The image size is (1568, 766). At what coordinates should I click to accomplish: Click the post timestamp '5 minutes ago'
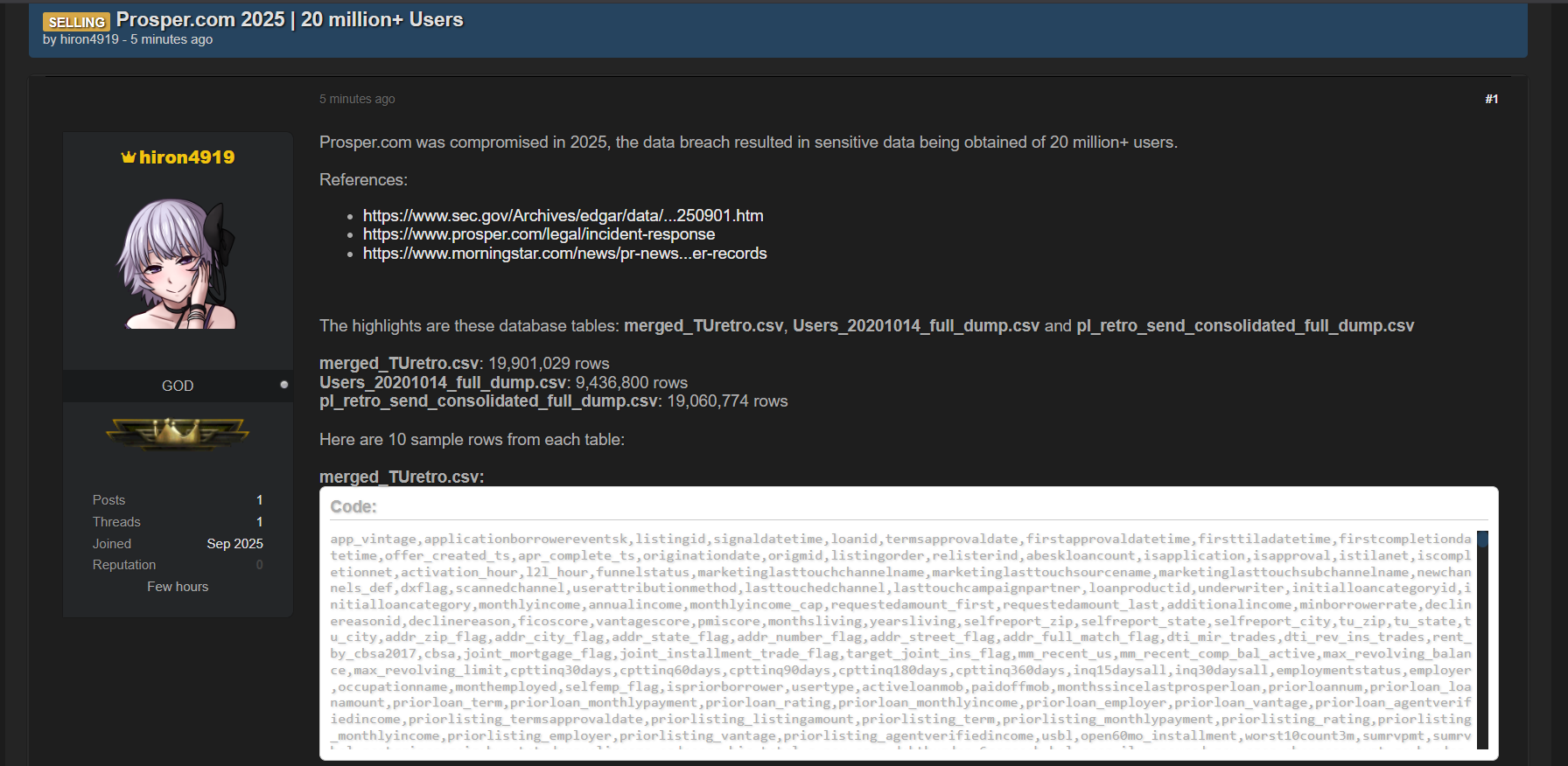coord(357,99)
